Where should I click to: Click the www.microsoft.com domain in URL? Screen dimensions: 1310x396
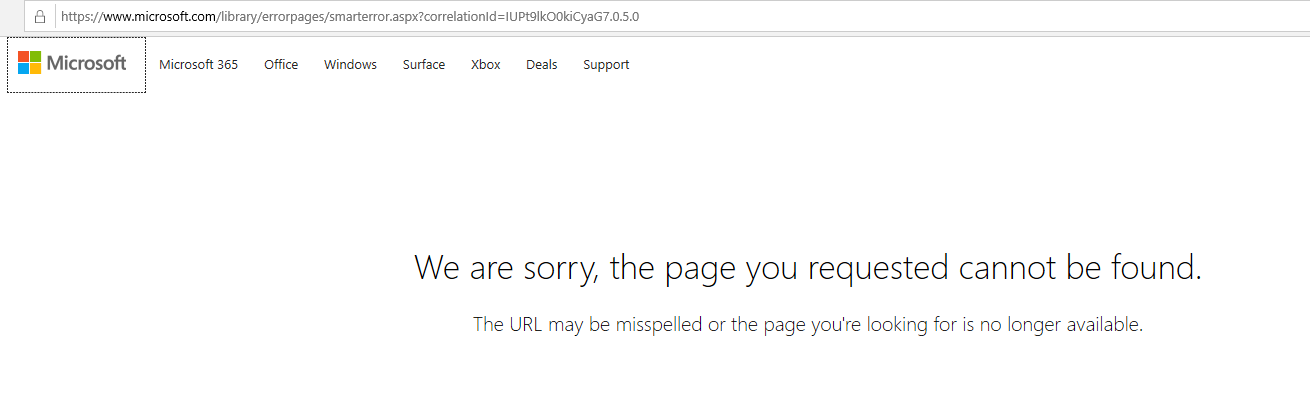160,17
